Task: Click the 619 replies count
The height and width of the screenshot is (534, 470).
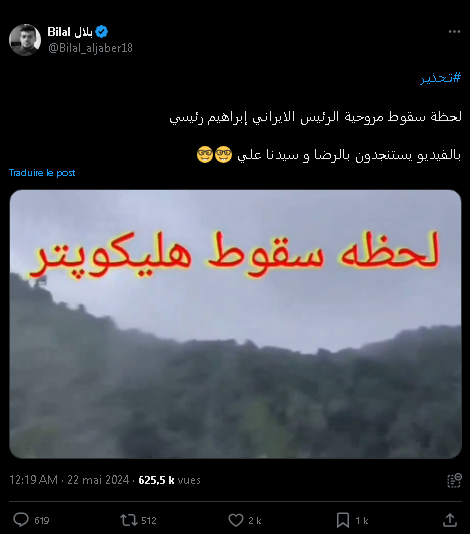Action: 42,520
